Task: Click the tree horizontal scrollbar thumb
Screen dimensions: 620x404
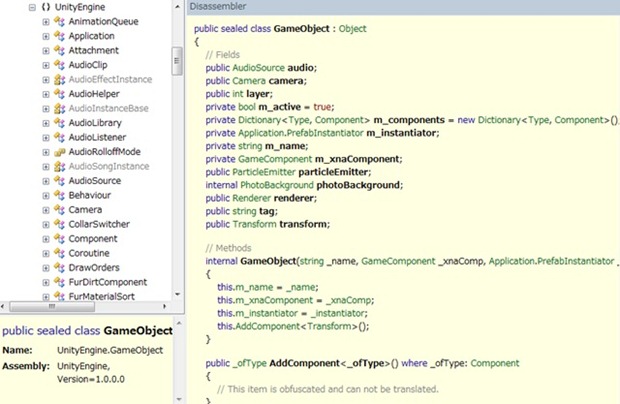Action: pyautogui.click(x=52, y=306)
